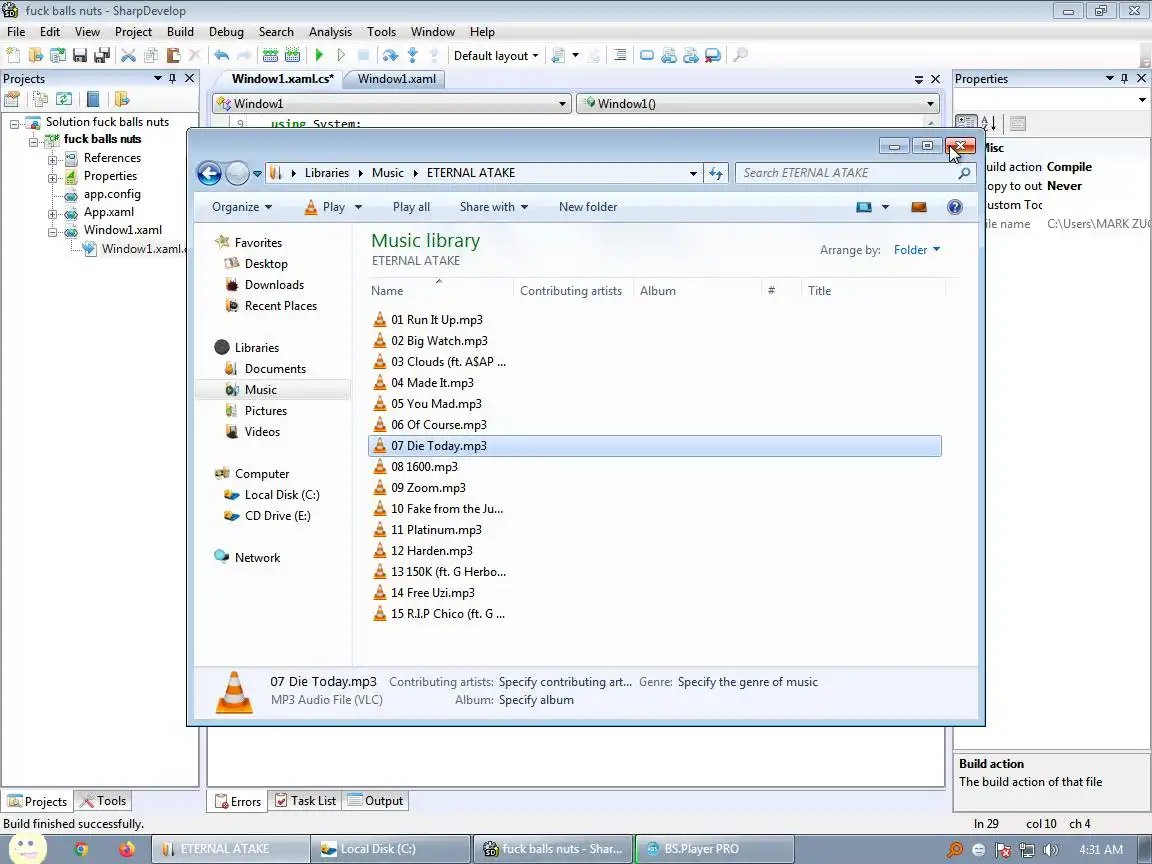Click the Change your view icon in Explorer

pos(864,207)
